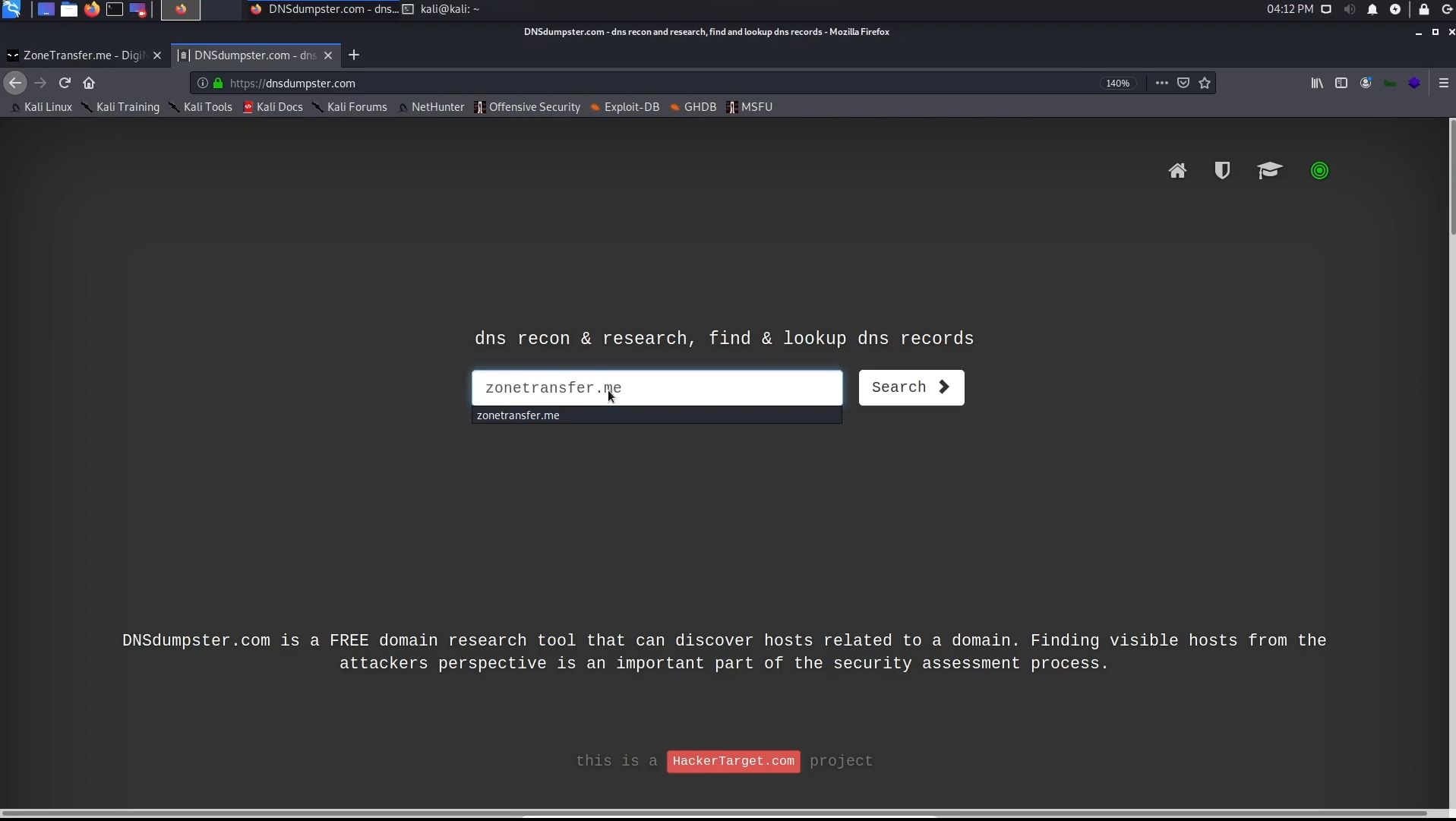Click the green target circle icon
The width and height of the screenshot is (1456, 821).
click(1319, 171)
